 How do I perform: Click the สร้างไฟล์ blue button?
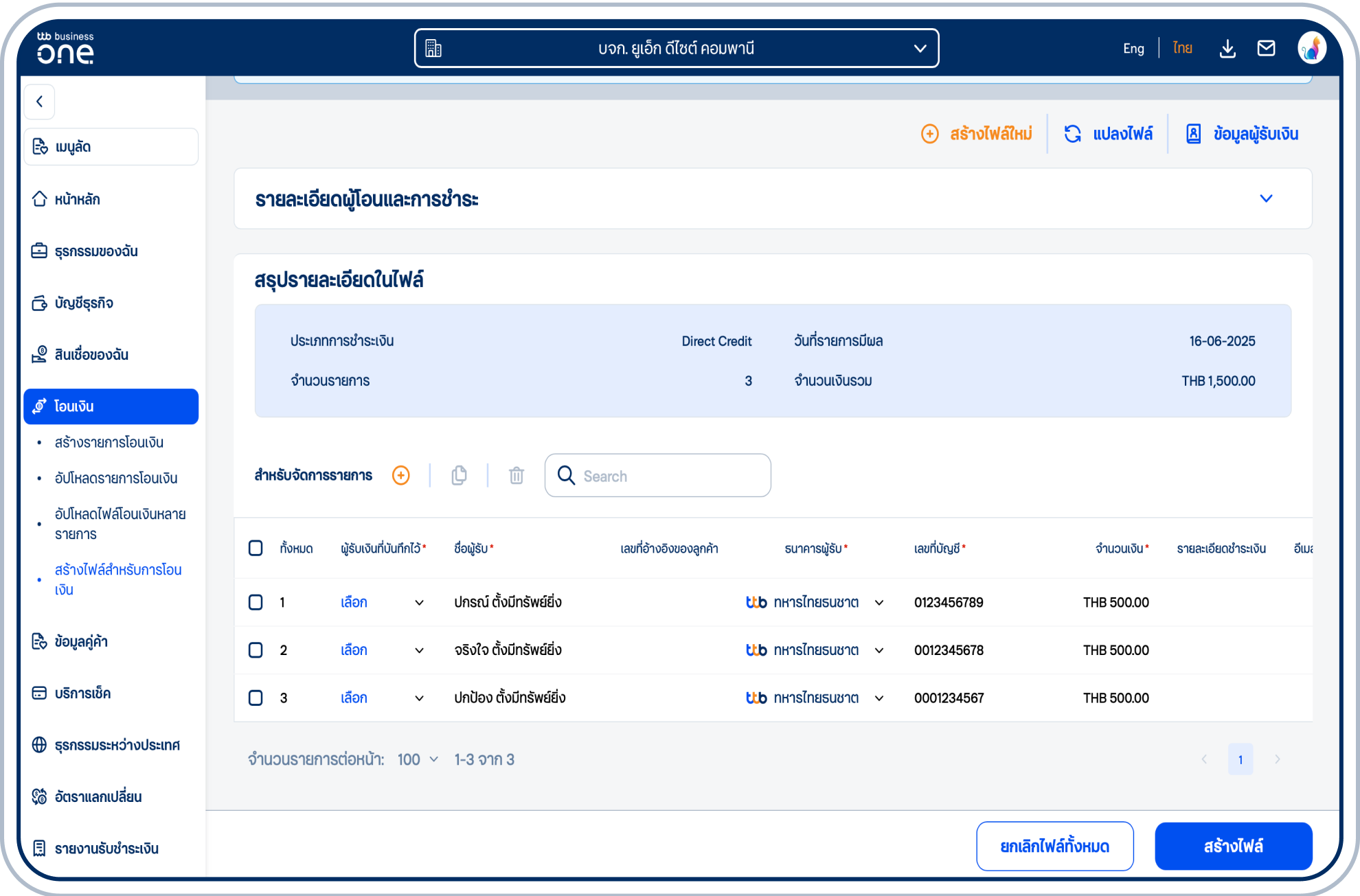click(1233, 846)
